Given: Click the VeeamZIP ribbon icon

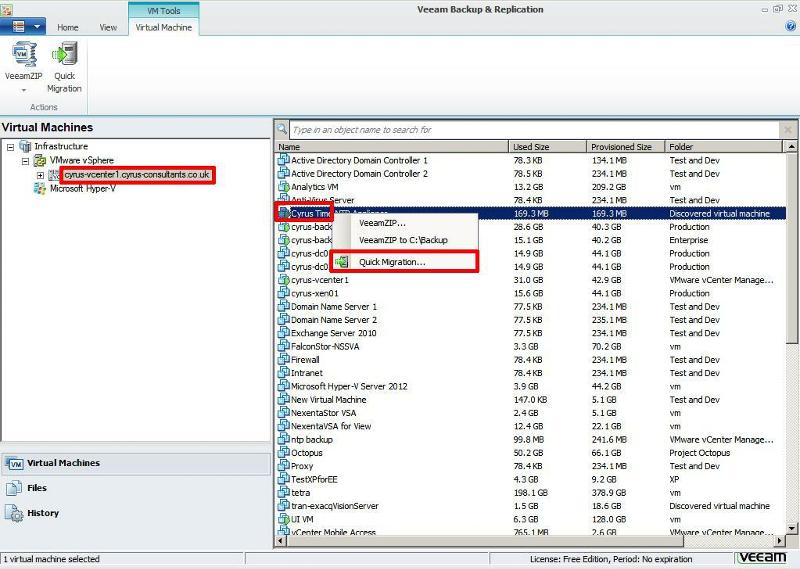Looking at the screenshot, I should coord(24,54).
